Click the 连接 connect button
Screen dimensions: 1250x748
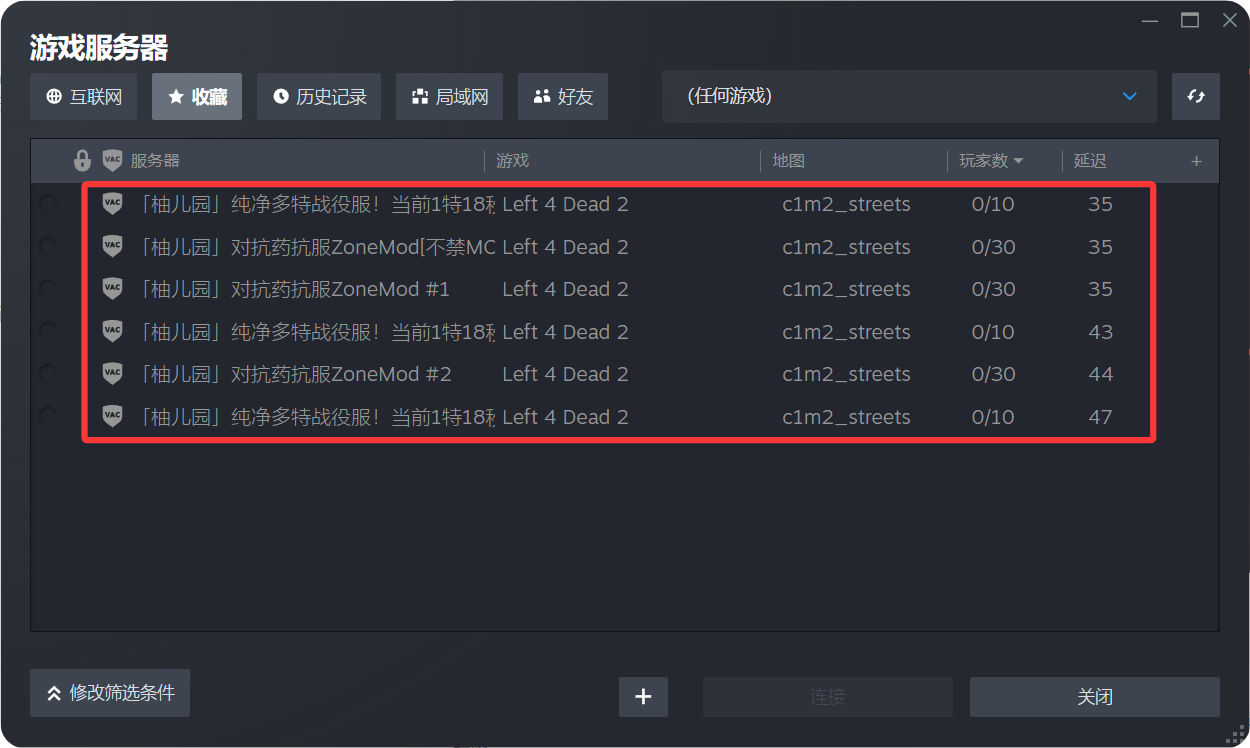(828, 697)
